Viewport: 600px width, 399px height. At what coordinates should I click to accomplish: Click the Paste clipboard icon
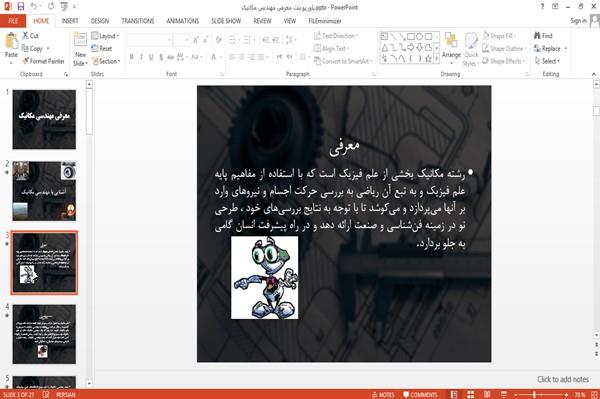click(x=11, y=41)
